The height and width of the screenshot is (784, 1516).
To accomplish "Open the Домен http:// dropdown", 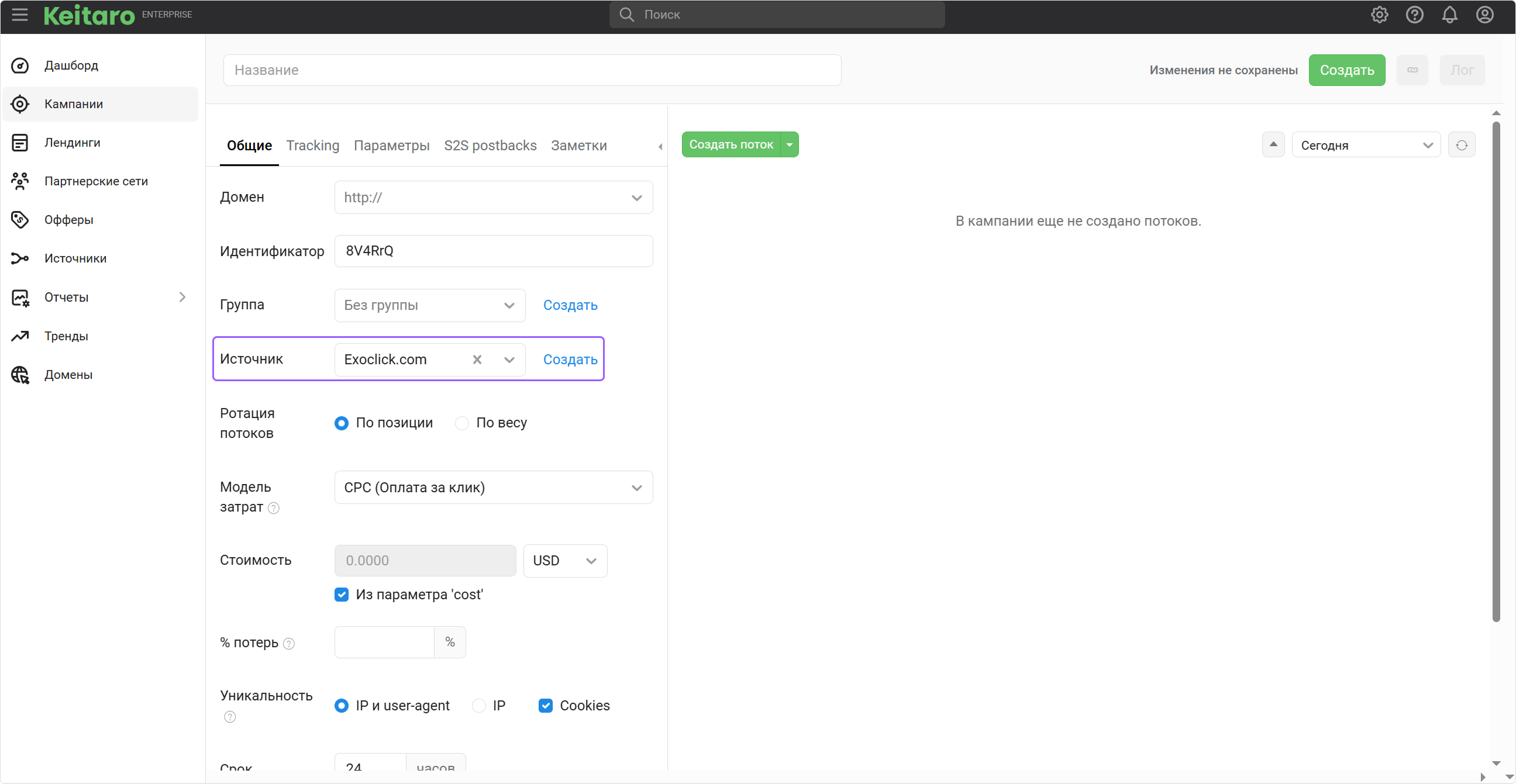I will [493, 198].
